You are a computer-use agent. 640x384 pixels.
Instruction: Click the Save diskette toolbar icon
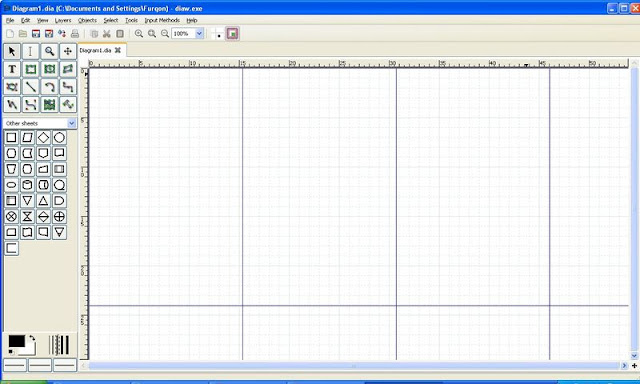click(36, 33)
